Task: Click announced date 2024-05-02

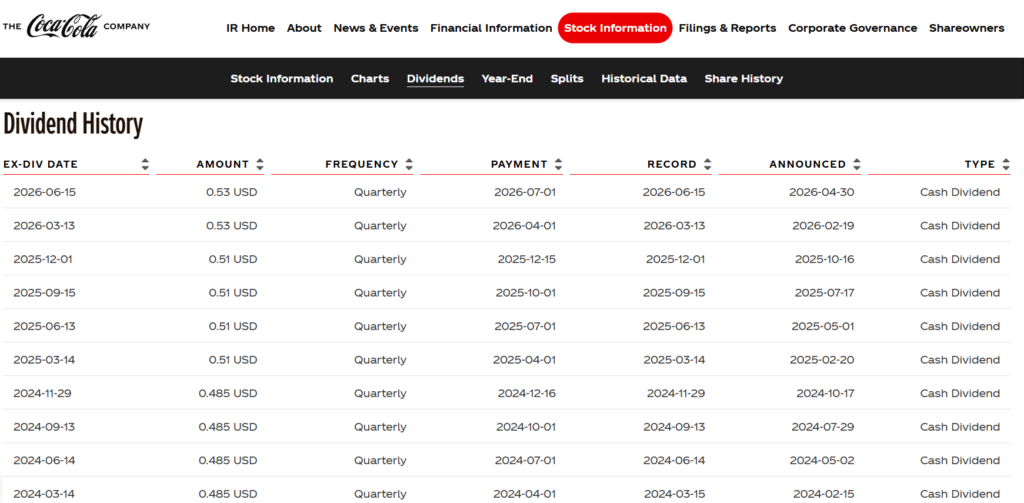Action: [x=822, y=461]
